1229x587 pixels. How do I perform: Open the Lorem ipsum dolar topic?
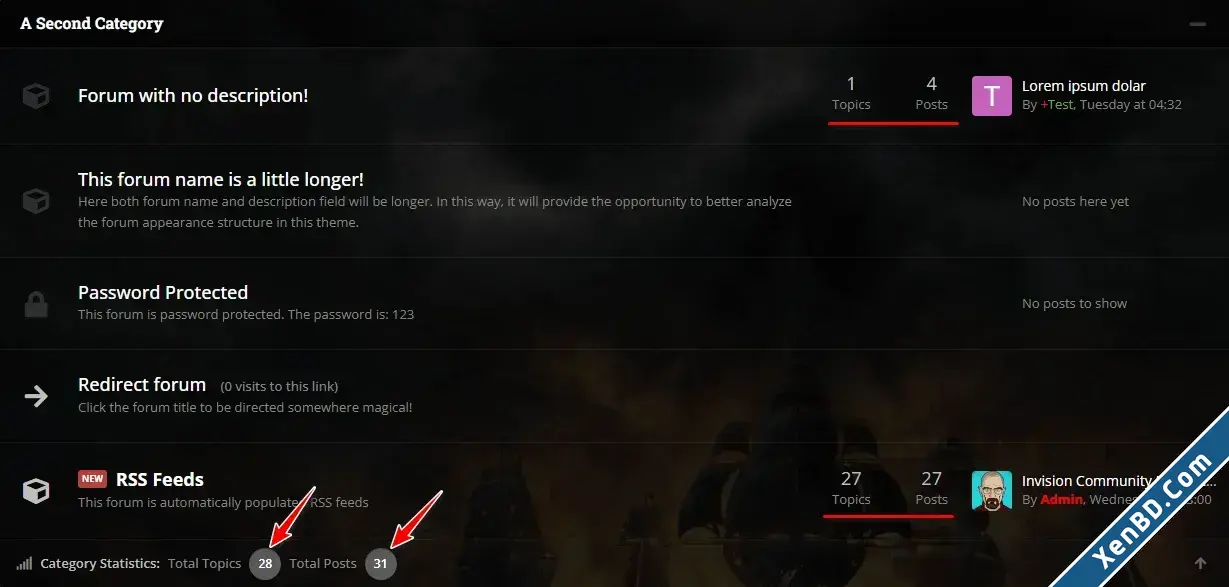[1084, 86]
